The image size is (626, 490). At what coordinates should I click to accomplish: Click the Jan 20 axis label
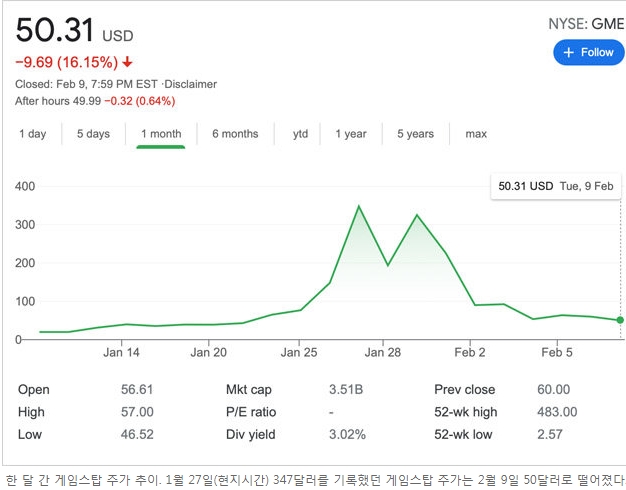tap(208, 352)
